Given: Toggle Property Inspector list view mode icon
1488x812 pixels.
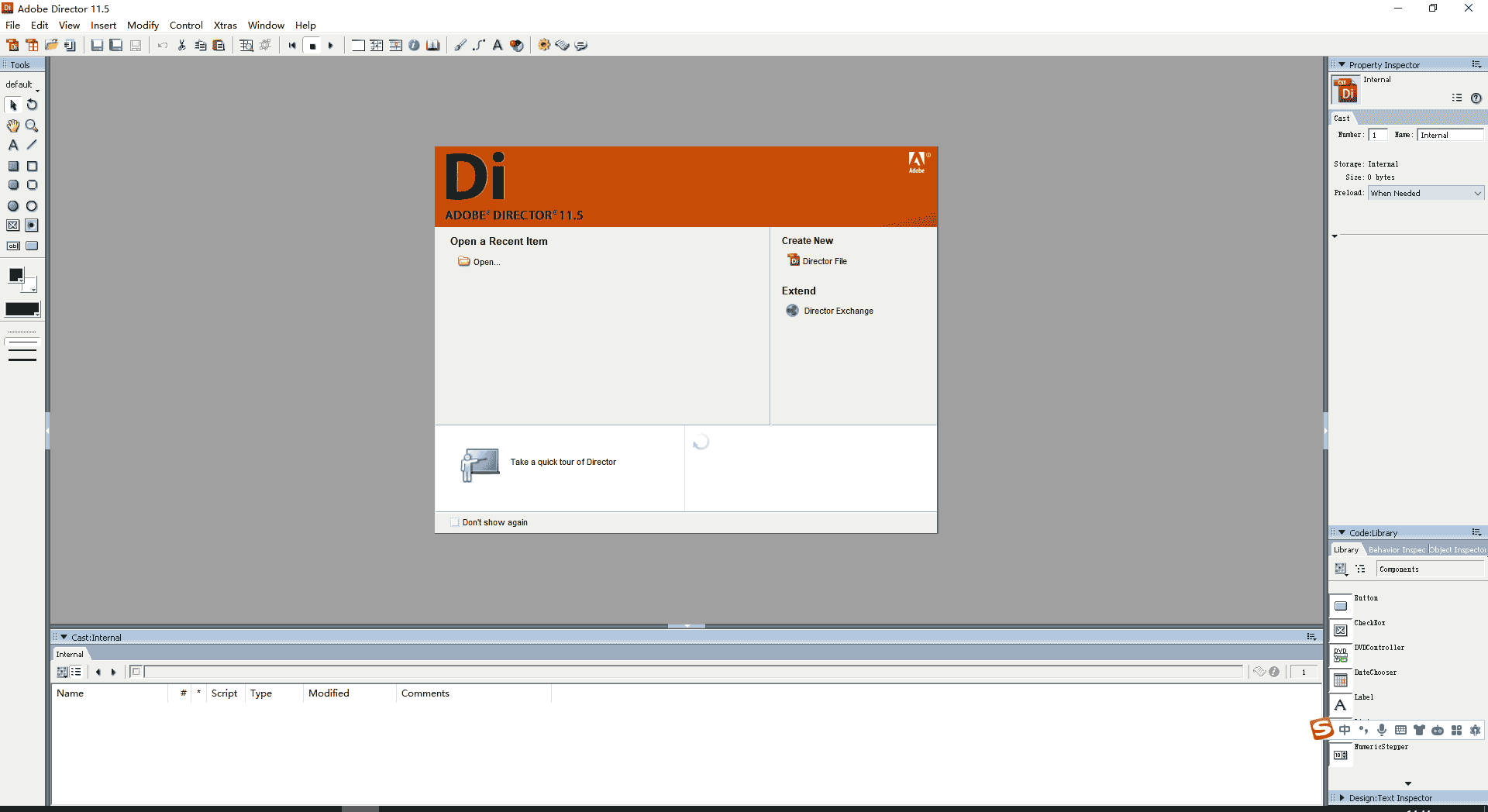Looking at the screenshot, I should [1457, 98].
